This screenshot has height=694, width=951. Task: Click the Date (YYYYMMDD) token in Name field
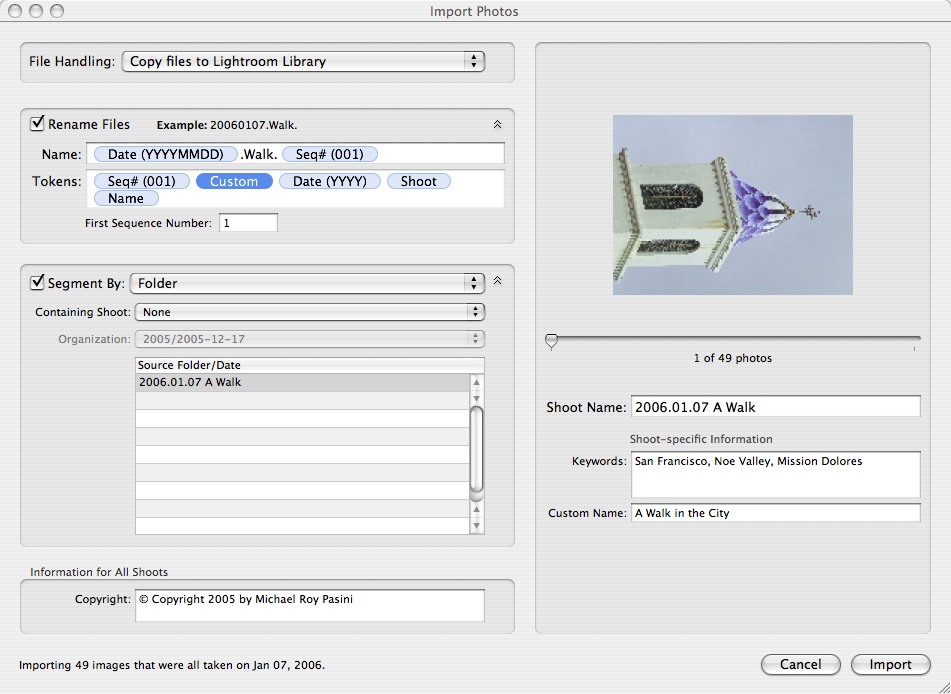[165, 154]
